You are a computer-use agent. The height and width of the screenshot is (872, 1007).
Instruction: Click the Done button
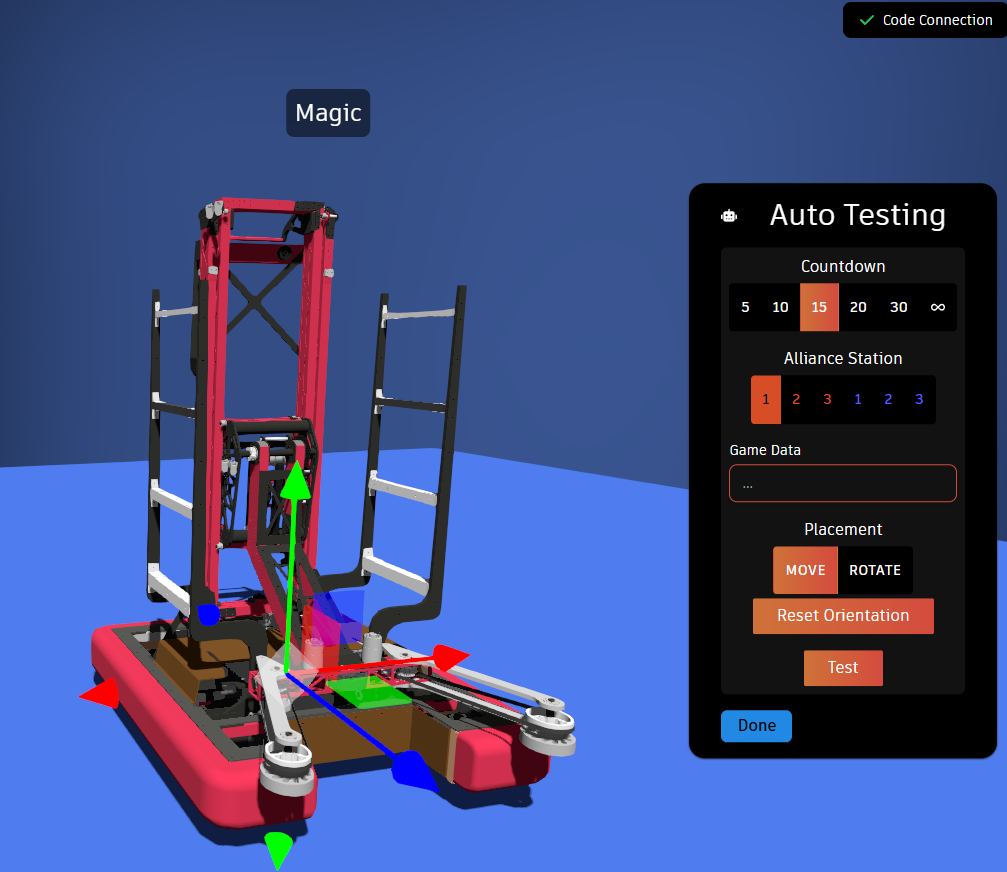click(x=756, y=726)
